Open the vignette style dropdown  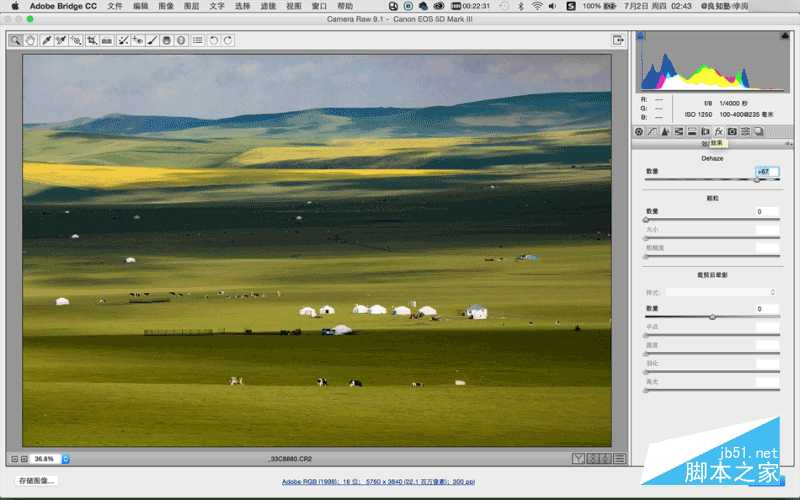pos(721,292)
